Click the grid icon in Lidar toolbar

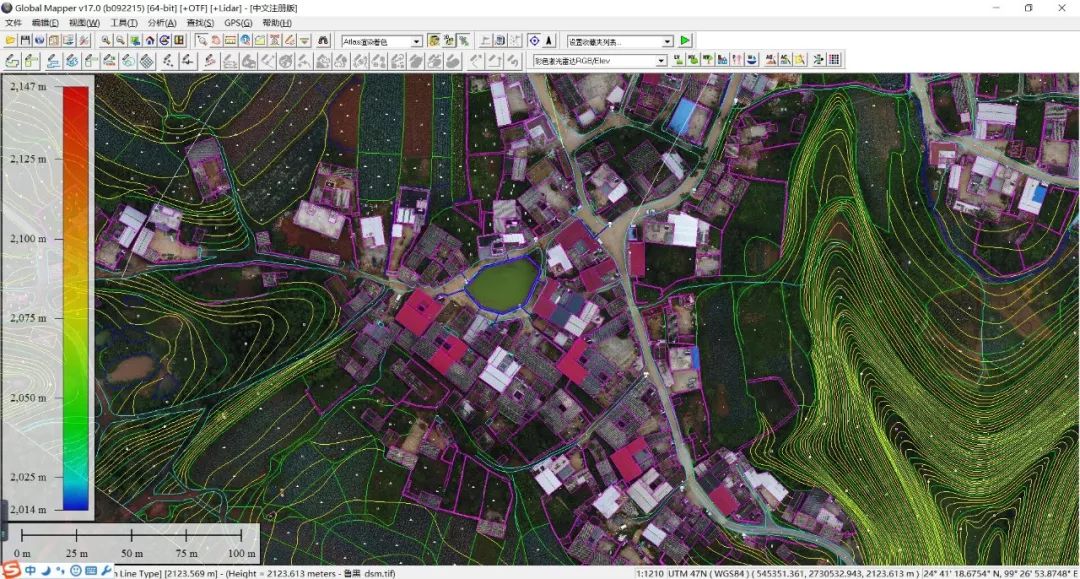pyautogui.click(x=834, y=61)
